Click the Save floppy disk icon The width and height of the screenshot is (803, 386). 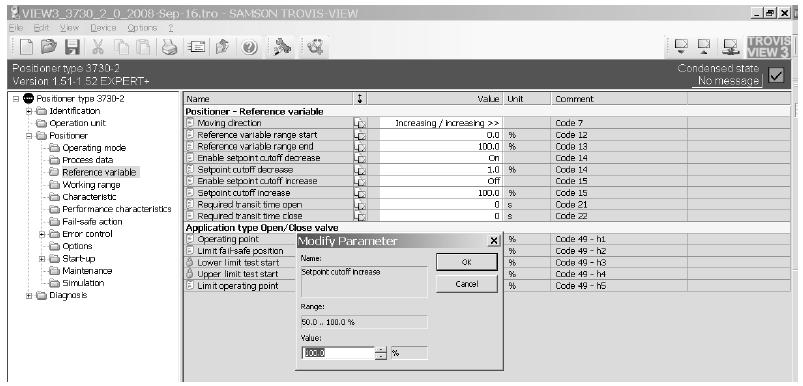[72, 47]
